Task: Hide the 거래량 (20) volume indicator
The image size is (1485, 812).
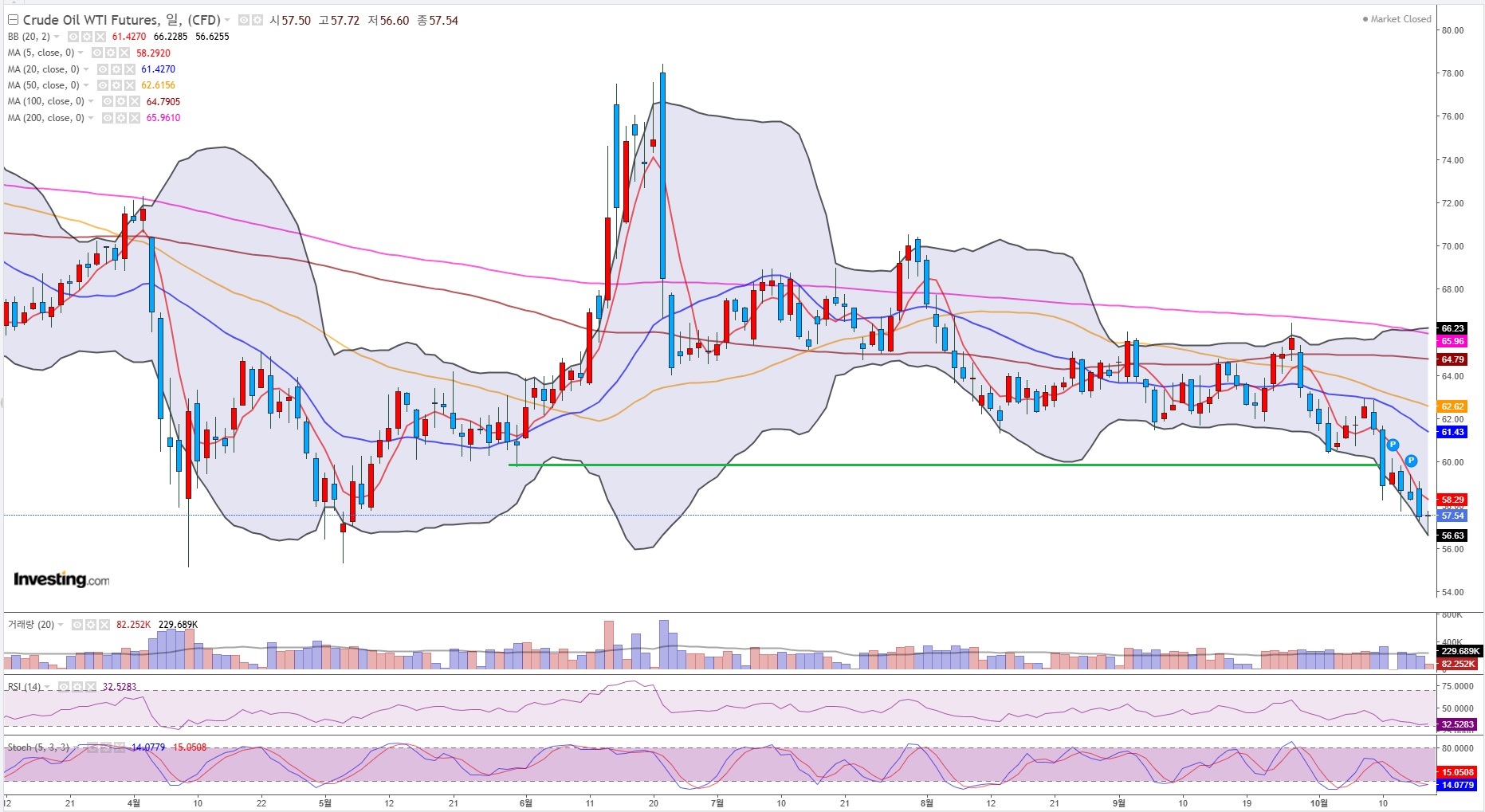Action: pos(77,625)
